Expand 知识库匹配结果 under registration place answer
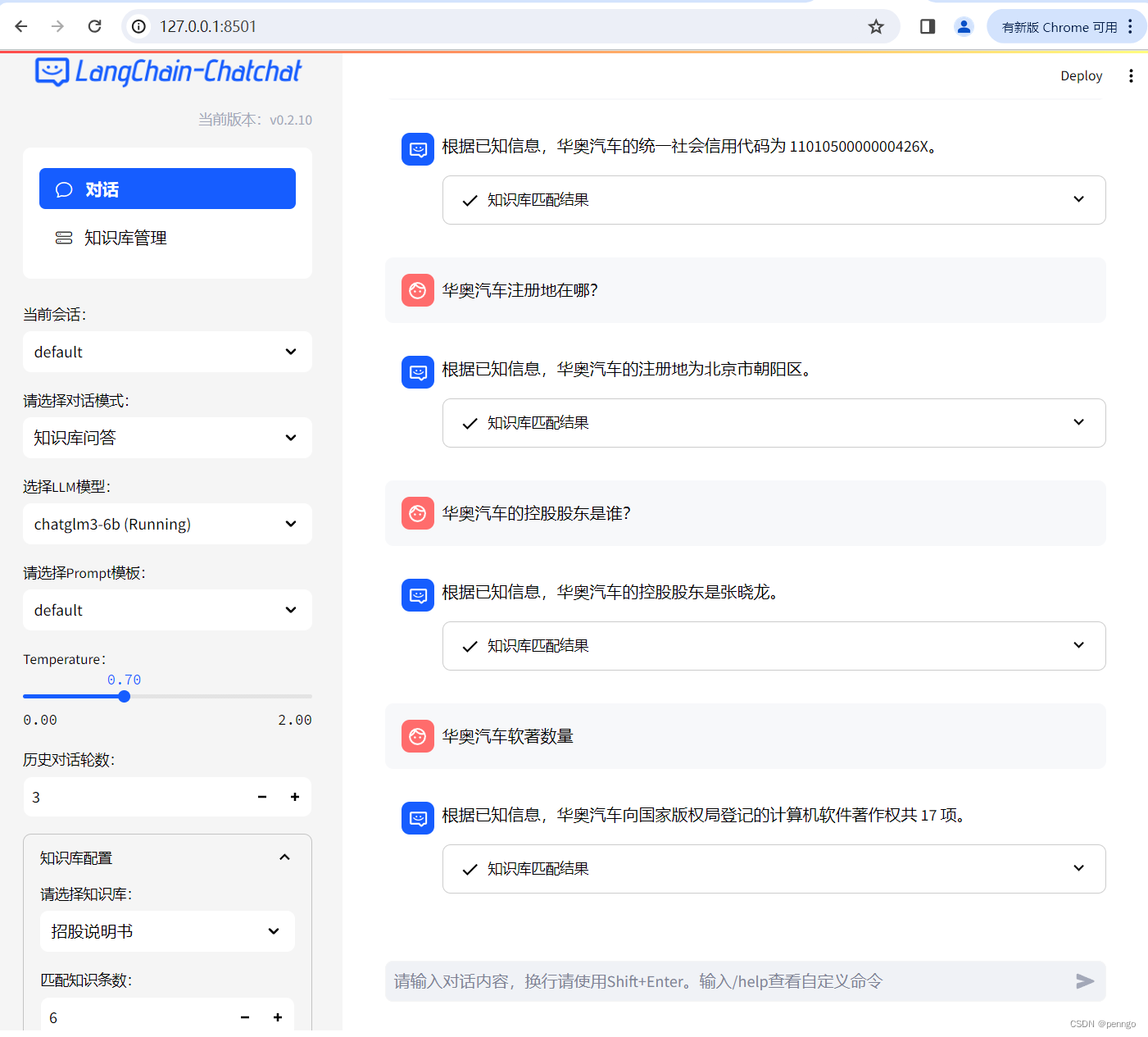The width and height of the screenshot is (1148, 1037). click(x=774, y=423)
